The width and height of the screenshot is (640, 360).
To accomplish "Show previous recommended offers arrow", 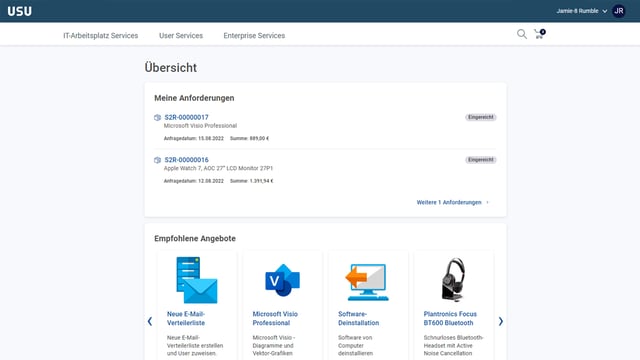I will point(150,322).
